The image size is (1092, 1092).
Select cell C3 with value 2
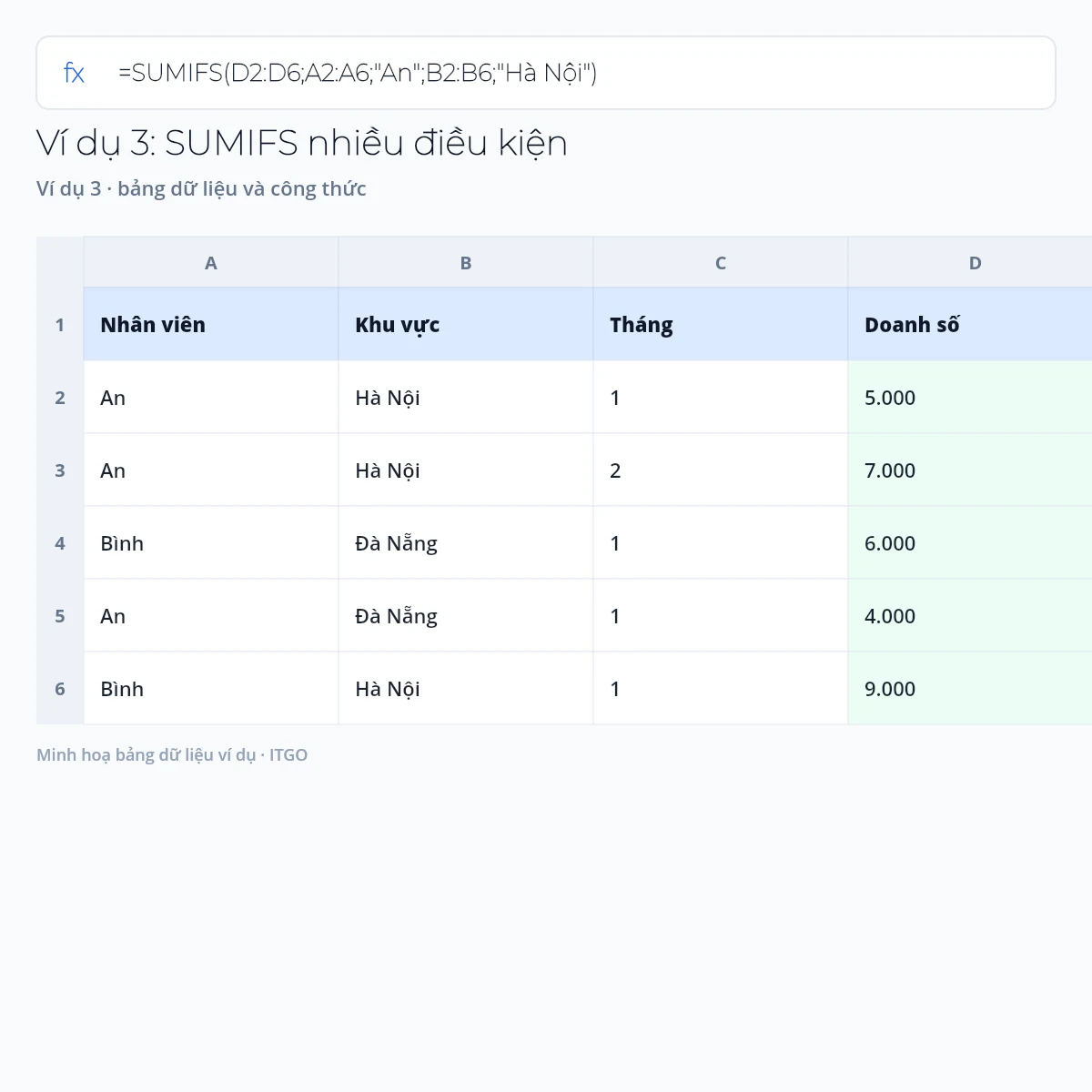coord(721,470)
